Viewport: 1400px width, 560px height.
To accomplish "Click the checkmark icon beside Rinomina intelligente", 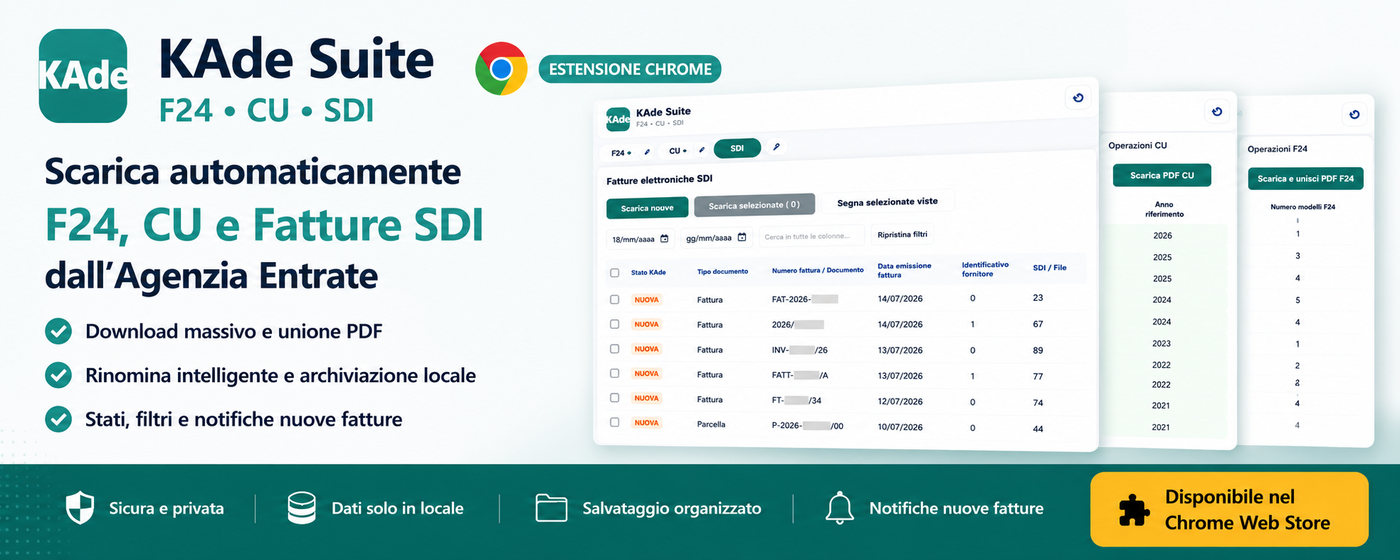I will (59, 375).
